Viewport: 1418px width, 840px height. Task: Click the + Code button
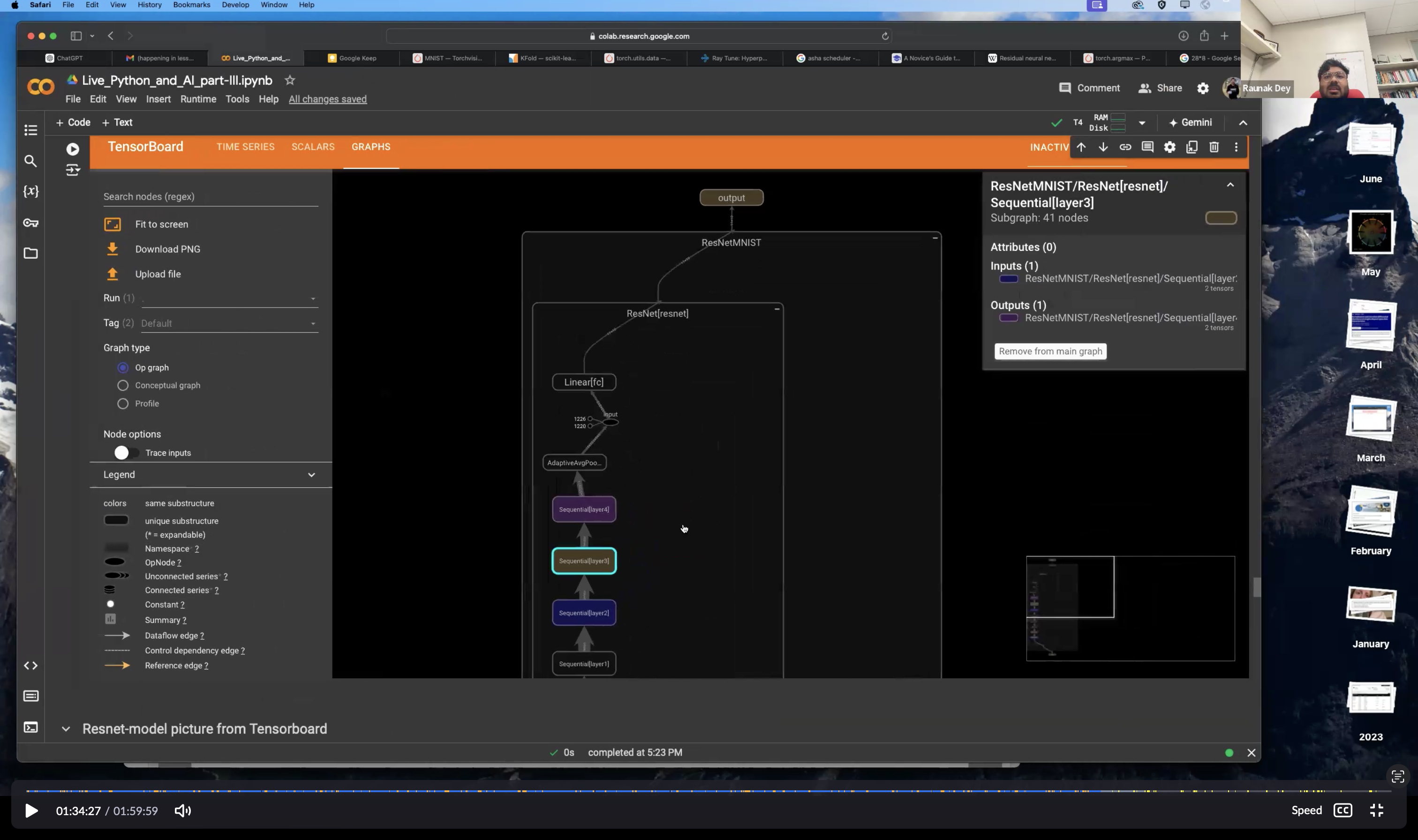click(73, 123)
